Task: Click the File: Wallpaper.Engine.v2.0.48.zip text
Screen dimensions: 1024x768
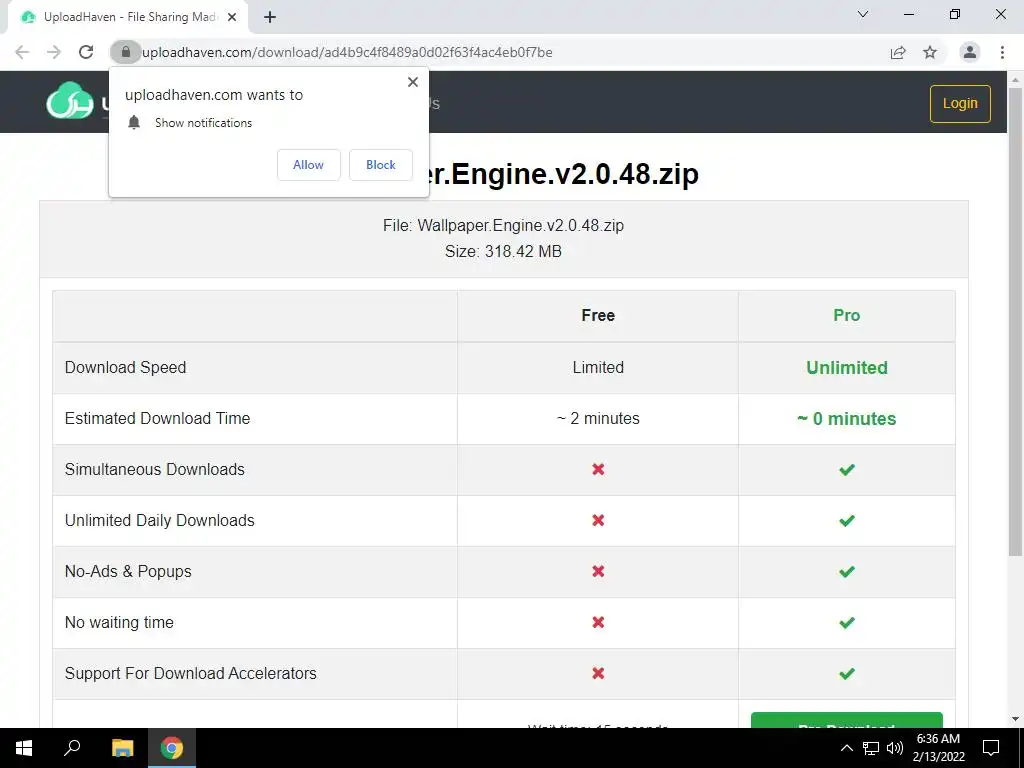Action: click(503, 225)
